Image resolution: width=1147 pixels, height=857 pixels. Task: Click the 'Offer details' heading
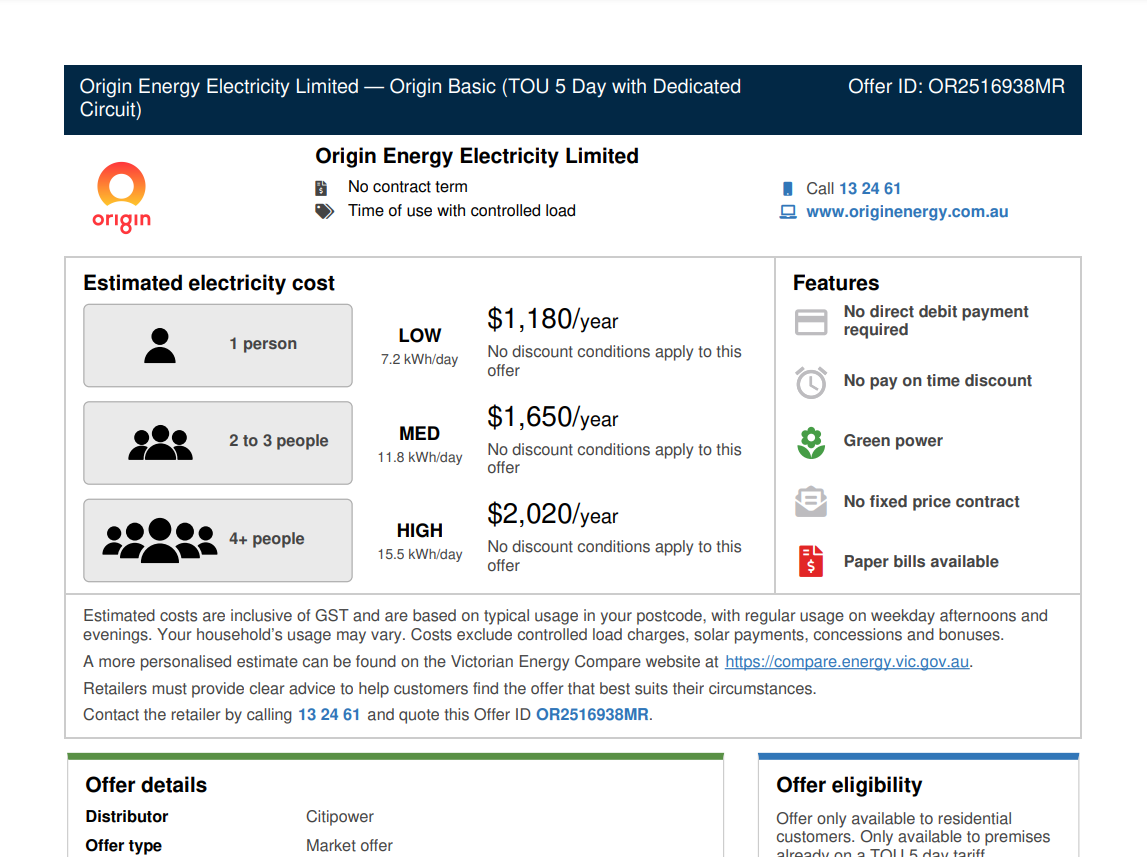(x=146, y=785)
